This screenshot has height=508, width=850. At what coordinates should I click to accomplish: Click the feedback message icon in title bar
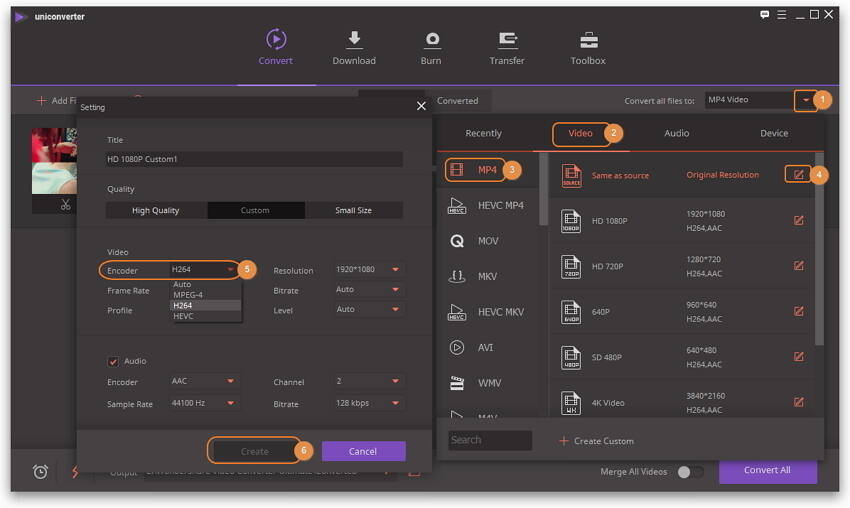(x=764, y=15)
